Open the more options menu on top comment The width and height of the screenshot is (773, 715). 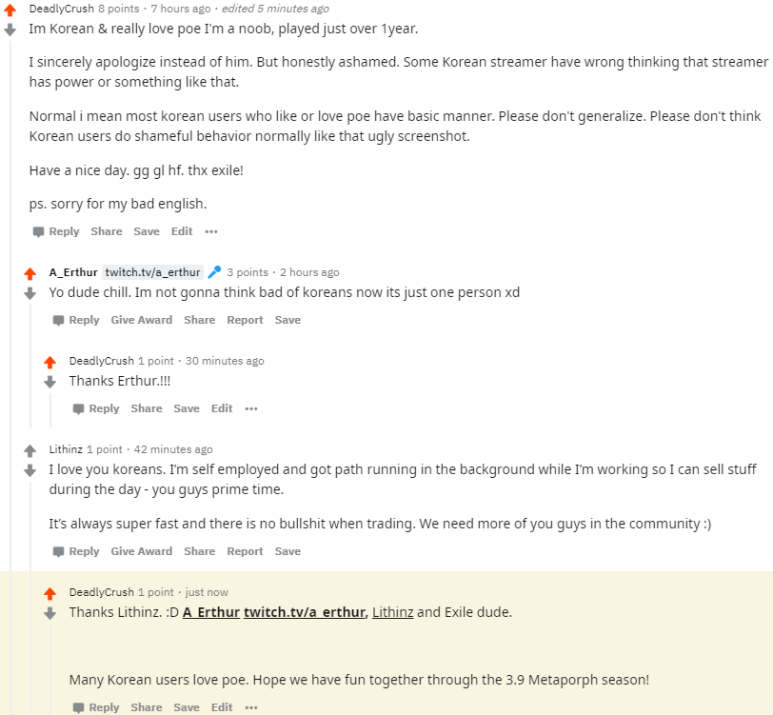(x=211, y=232)
